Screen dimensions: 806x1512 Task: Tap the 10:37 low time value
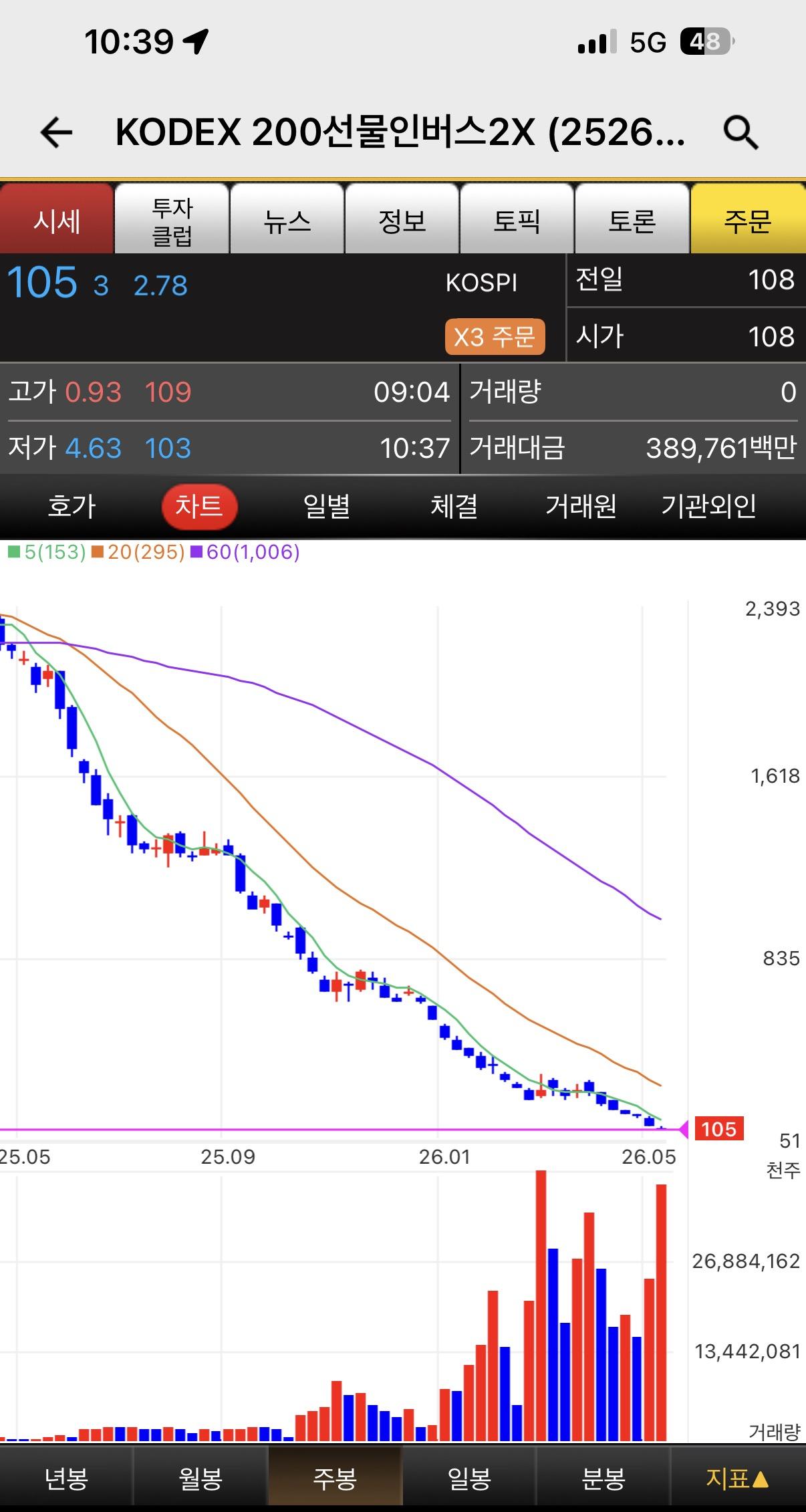415,448
